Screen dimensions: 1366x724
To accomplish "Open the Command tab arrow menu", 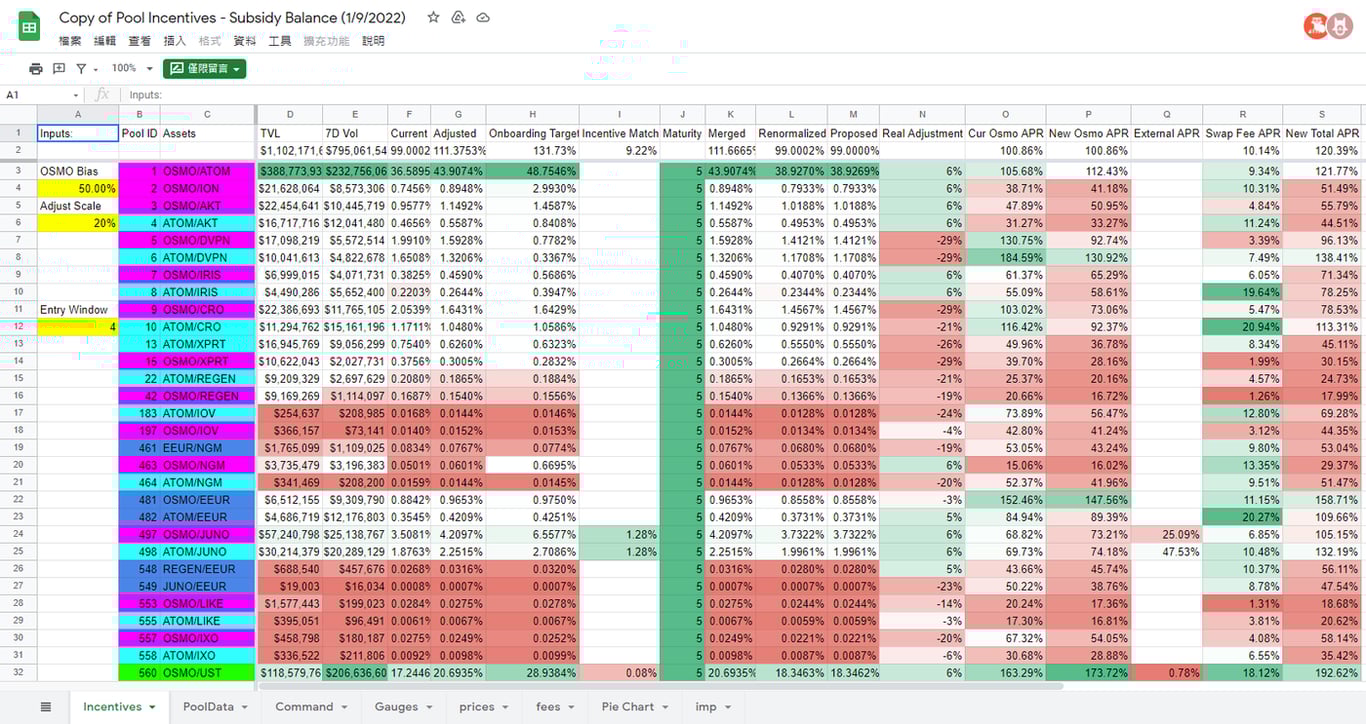I will 343,707.
